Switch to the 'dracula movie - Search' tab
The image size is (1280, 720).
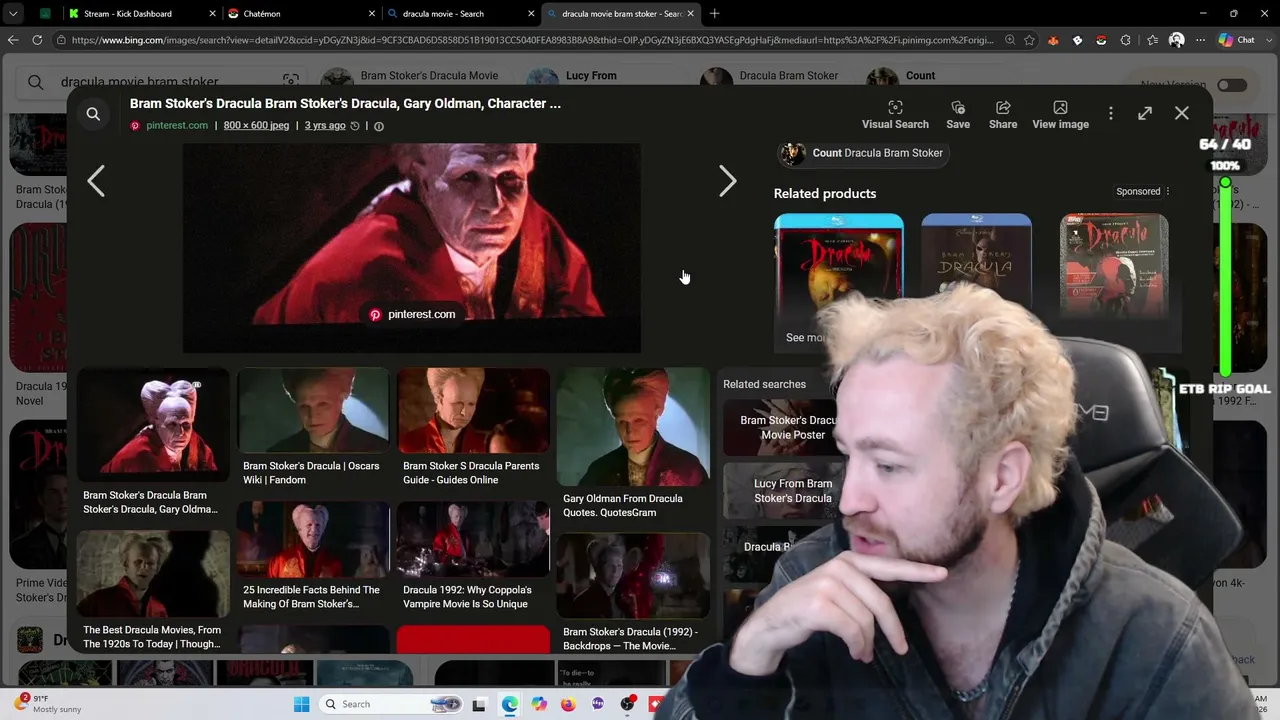(443, 14)
